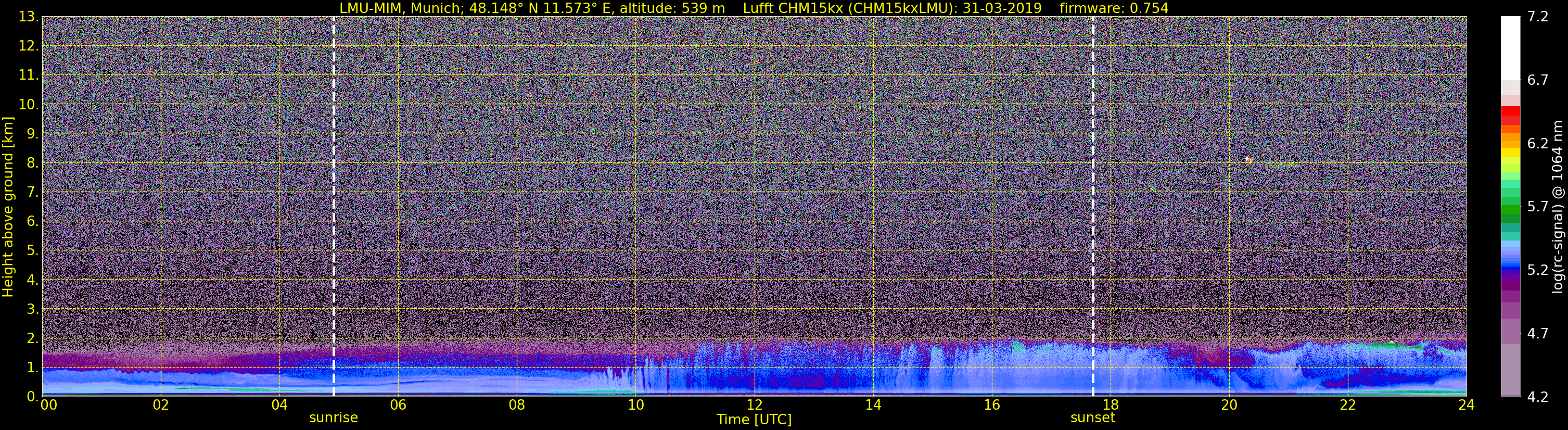Screen dimensions: 1568x430
Task: Click the 'sunrise' label below the axis
Action: tap(334, 418)
